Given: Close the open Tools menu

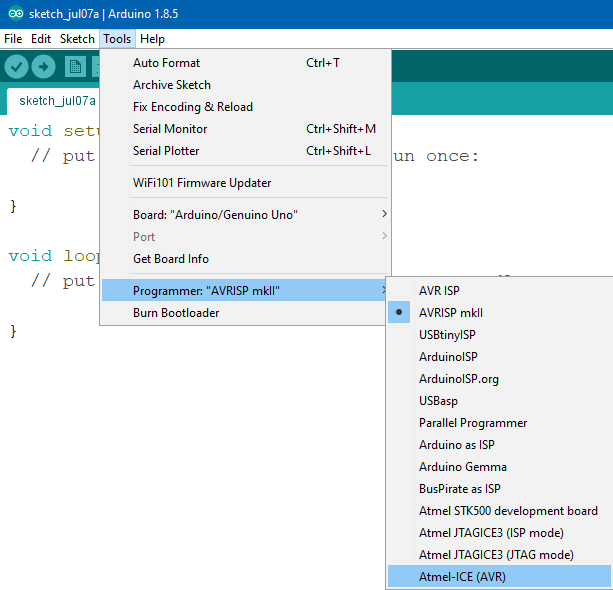Looking at the screenshot, I should (x=117, y=39).
